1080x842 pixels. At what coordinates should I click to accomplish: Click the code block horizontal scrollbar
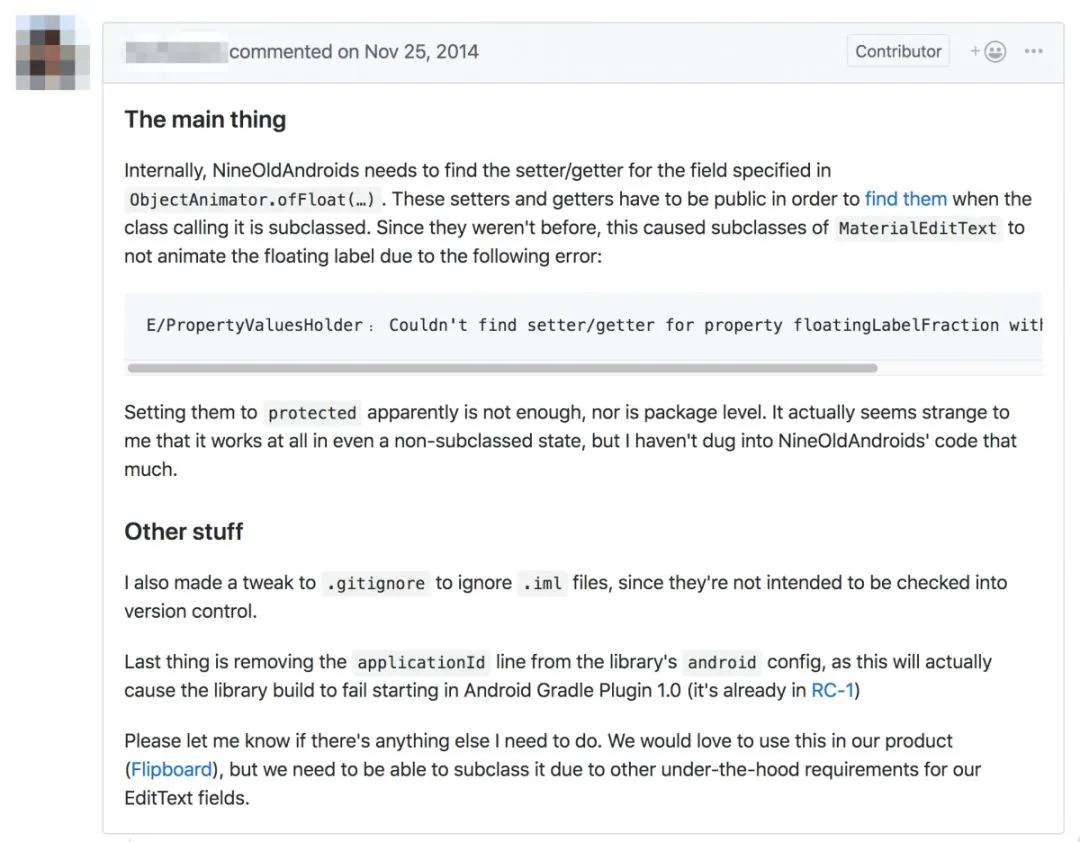pyautogui.click(x=503, y=368)
